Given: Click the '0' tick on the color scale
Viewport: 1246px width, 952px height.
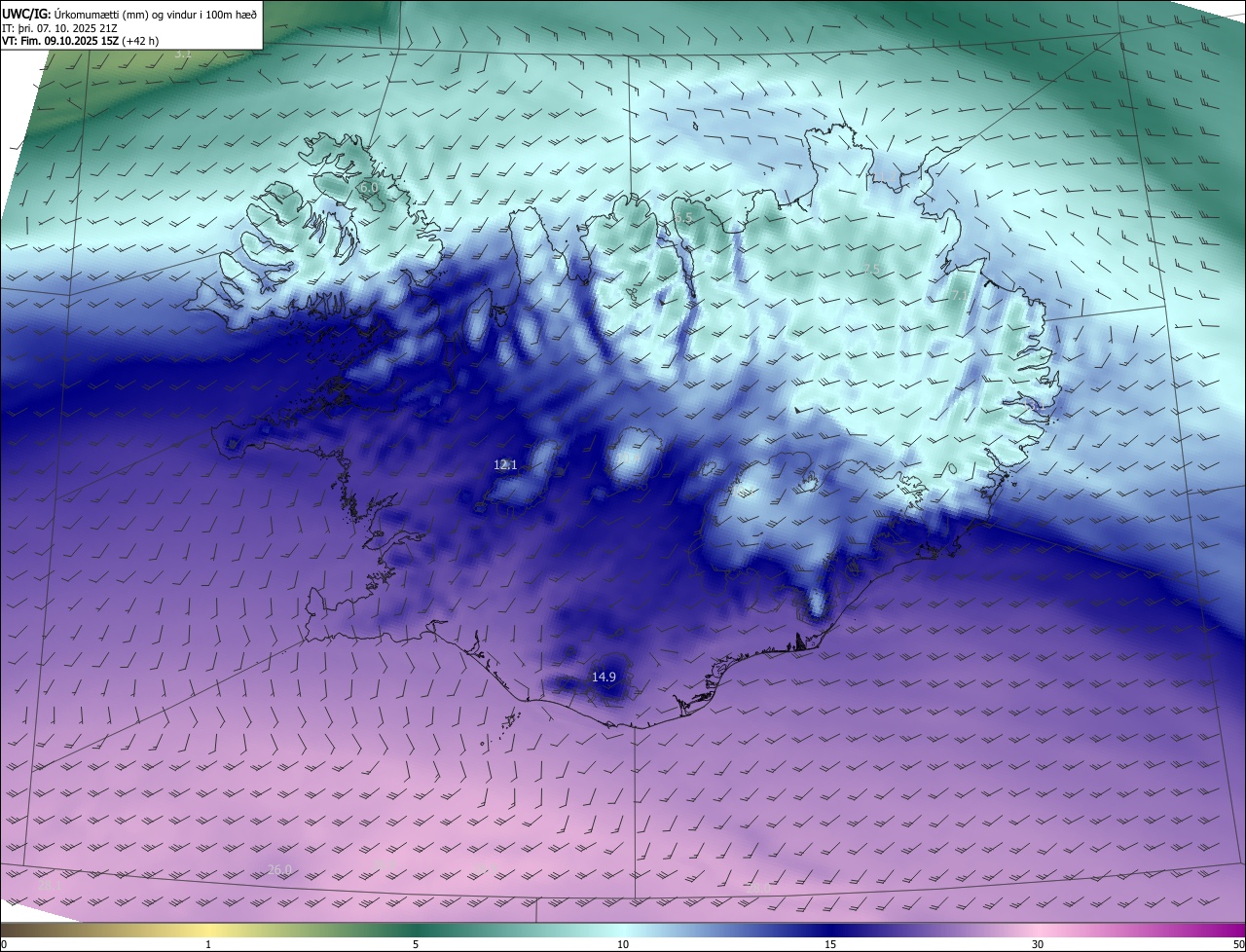Looking at the screenshot, I should (4, 944).
